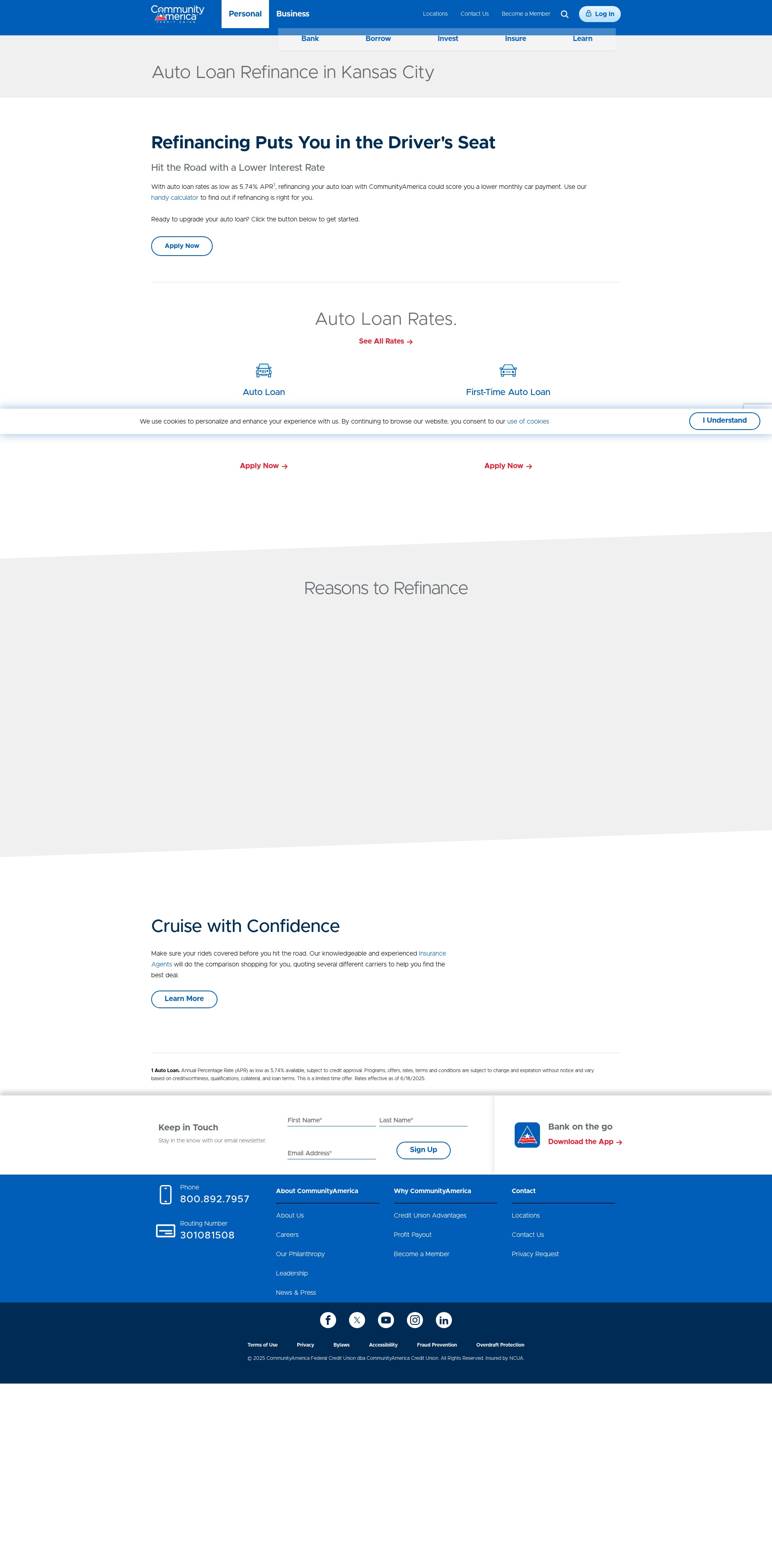Image resolution: width=772 pixels, height=1568 pixels.
Task: Open the Fraud Prevention link
Action: pyautogui.click(x=437, y=1345)
